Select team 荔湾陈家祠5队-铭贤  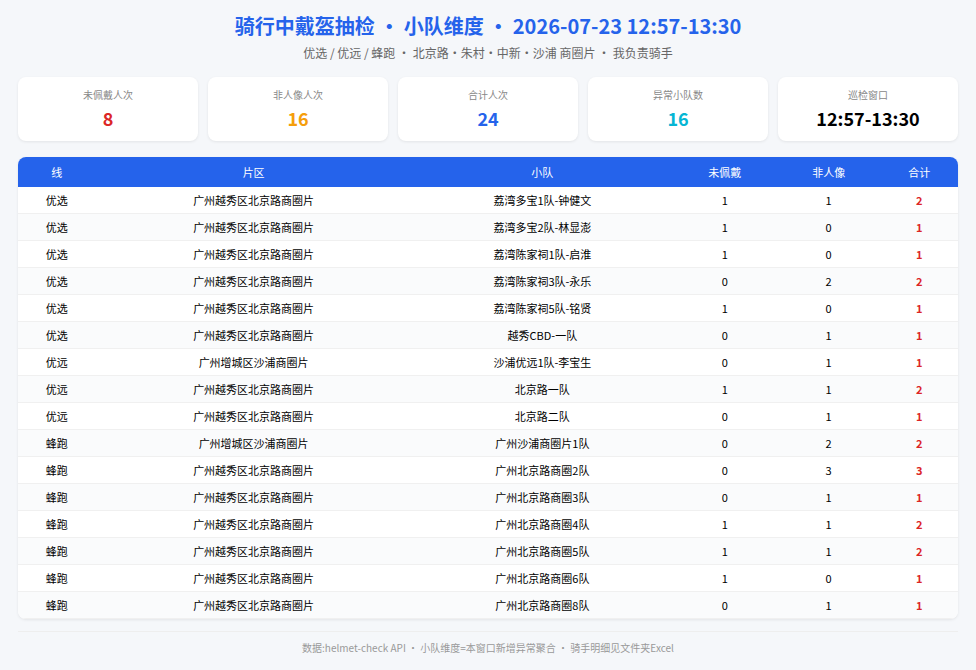pos(542,309)
